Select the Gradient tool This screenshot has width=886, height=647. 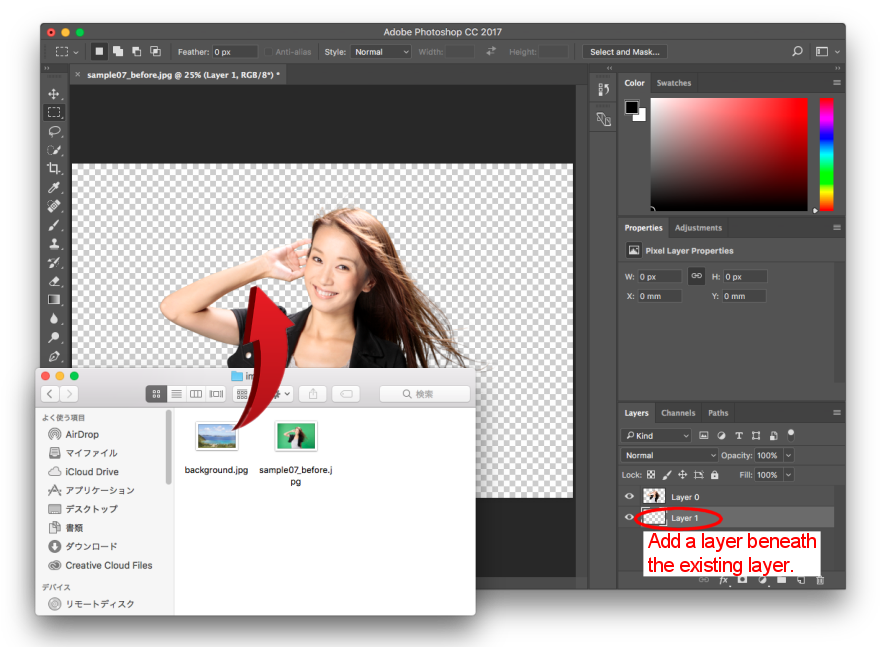tap(54, 299)
